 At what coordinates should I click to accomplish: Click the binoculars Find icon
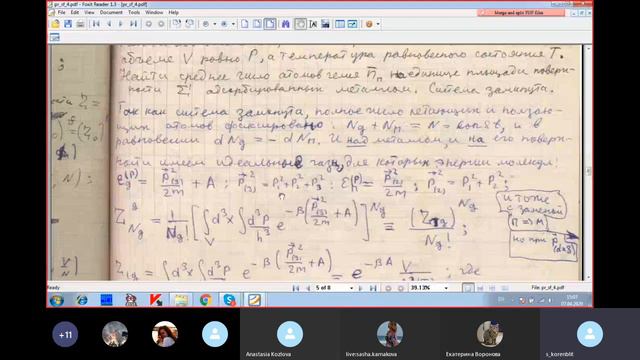pos(286,24)
